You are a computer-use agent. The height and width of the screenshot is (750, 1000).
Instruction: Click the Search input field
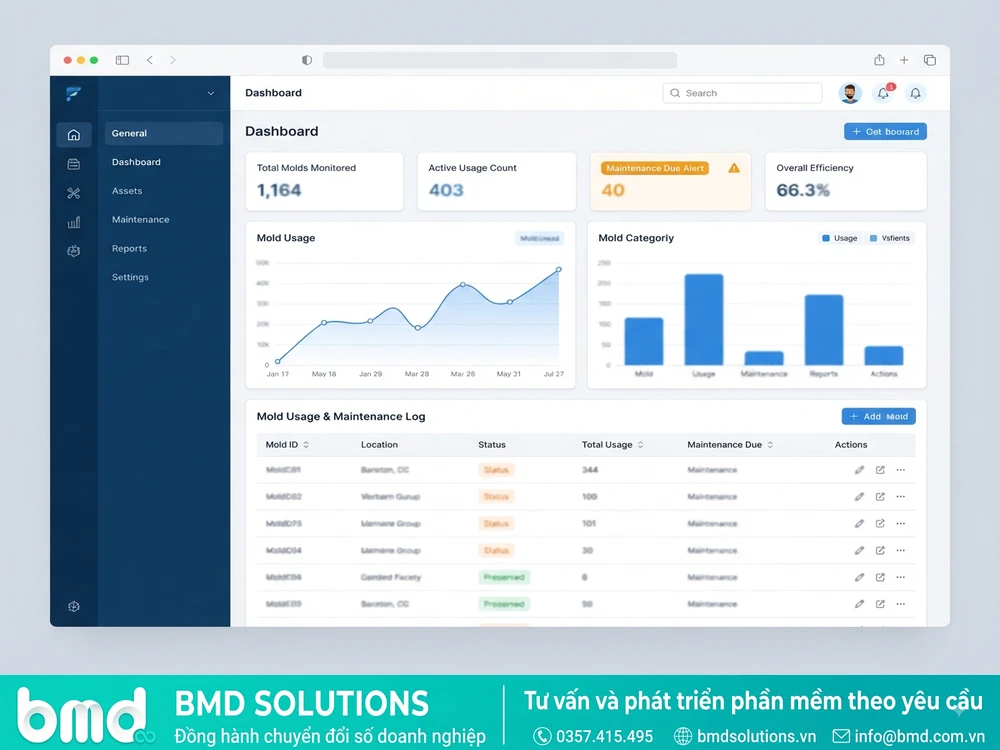pyautogui.click(x=742, y=93)
